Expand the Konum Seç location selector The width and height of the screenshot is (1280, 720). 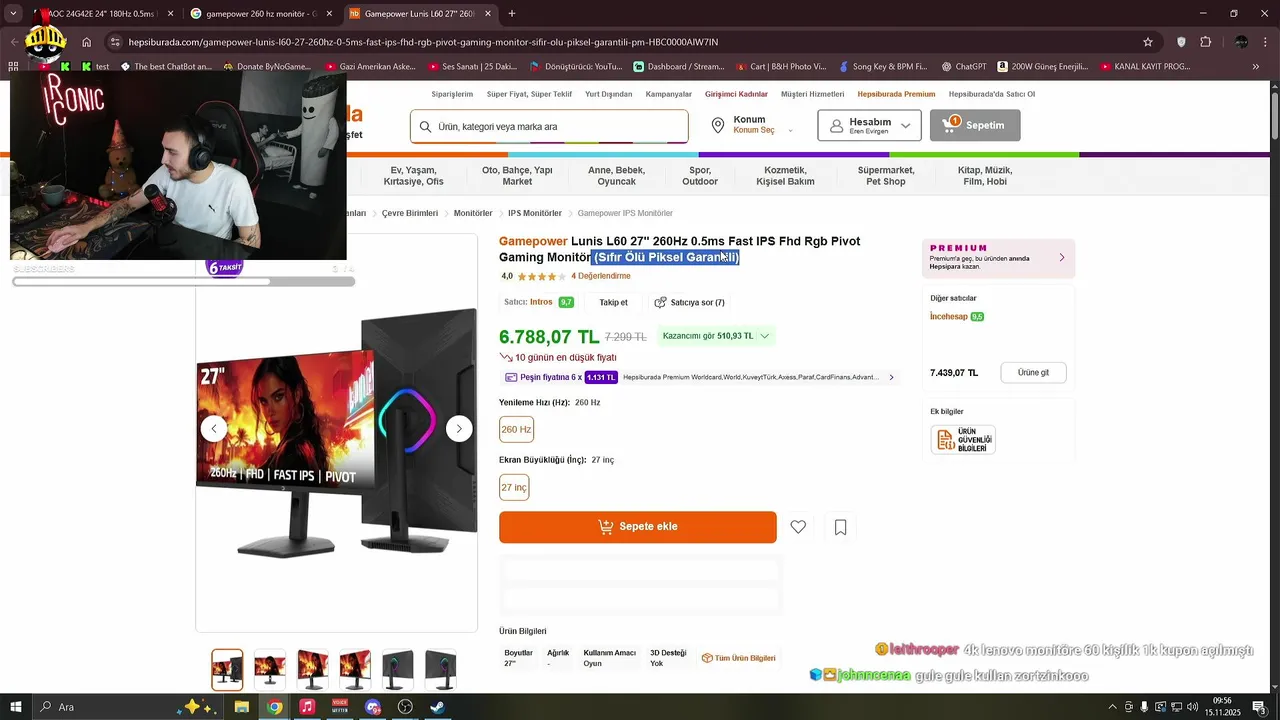point(754,125)
